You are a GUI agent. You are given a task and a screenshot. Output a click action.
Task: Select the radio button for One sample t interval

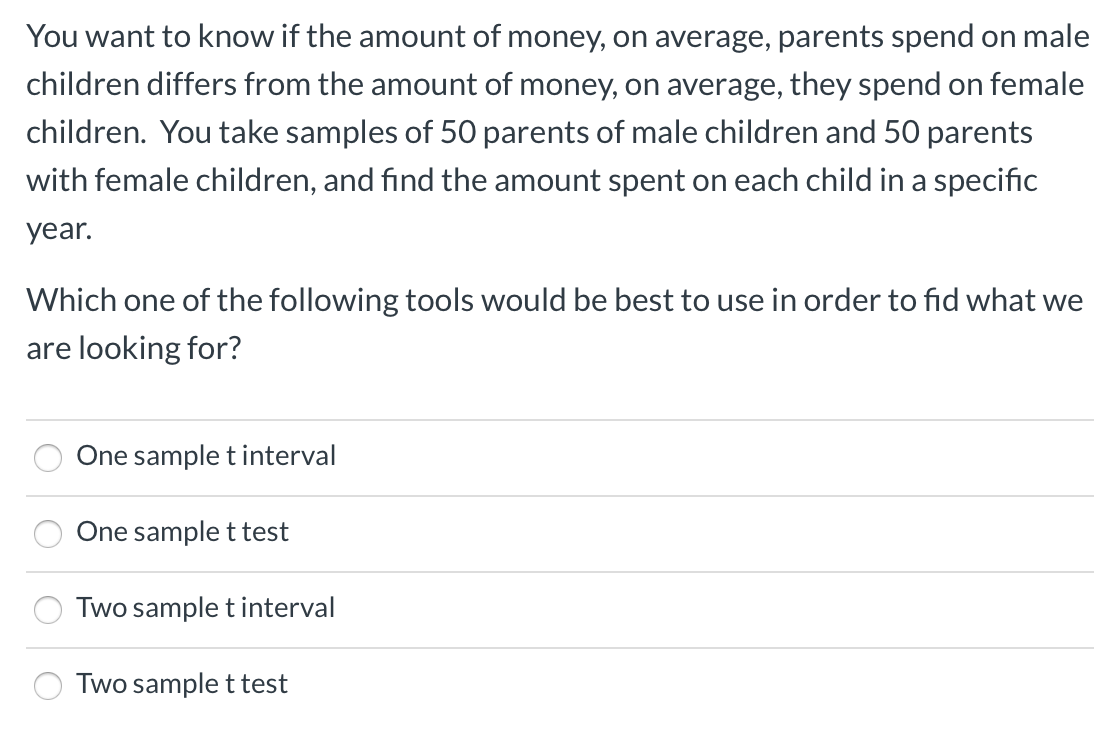48,457
